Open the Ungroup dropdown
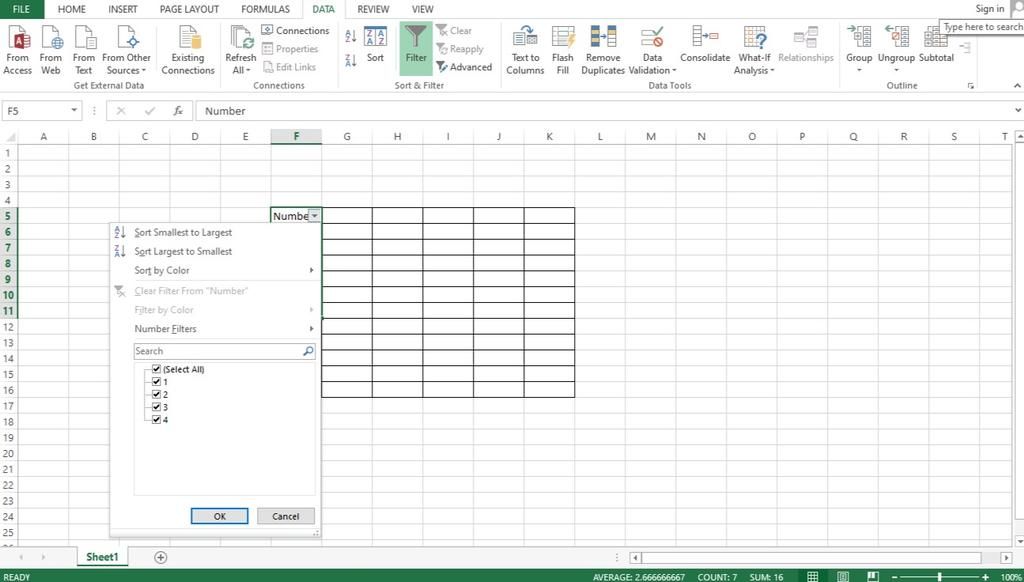The width and height of the screenshot is (1024, 582). 896,71
